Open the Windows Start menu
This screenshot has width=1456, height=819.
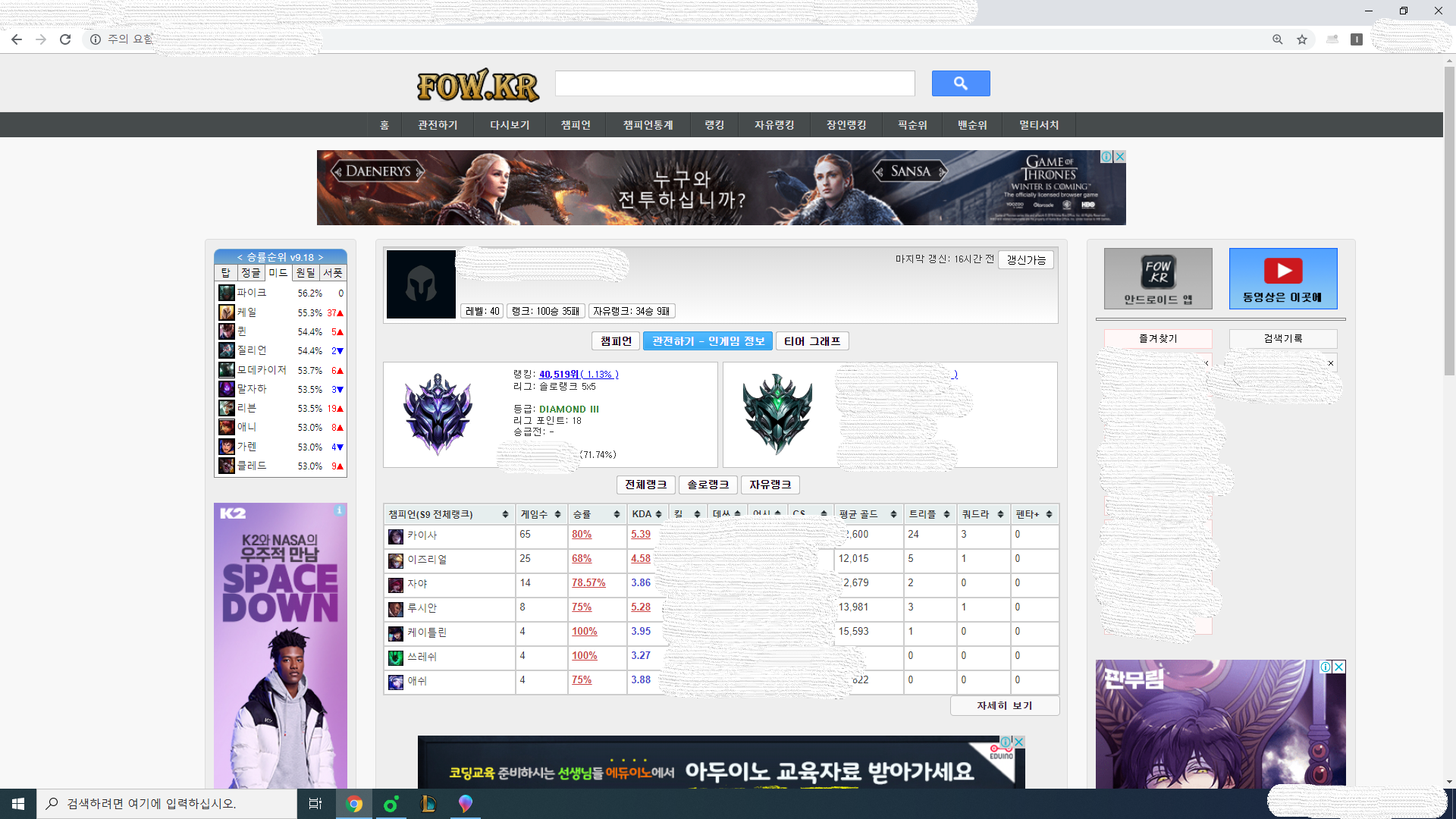tap(18, 804)
